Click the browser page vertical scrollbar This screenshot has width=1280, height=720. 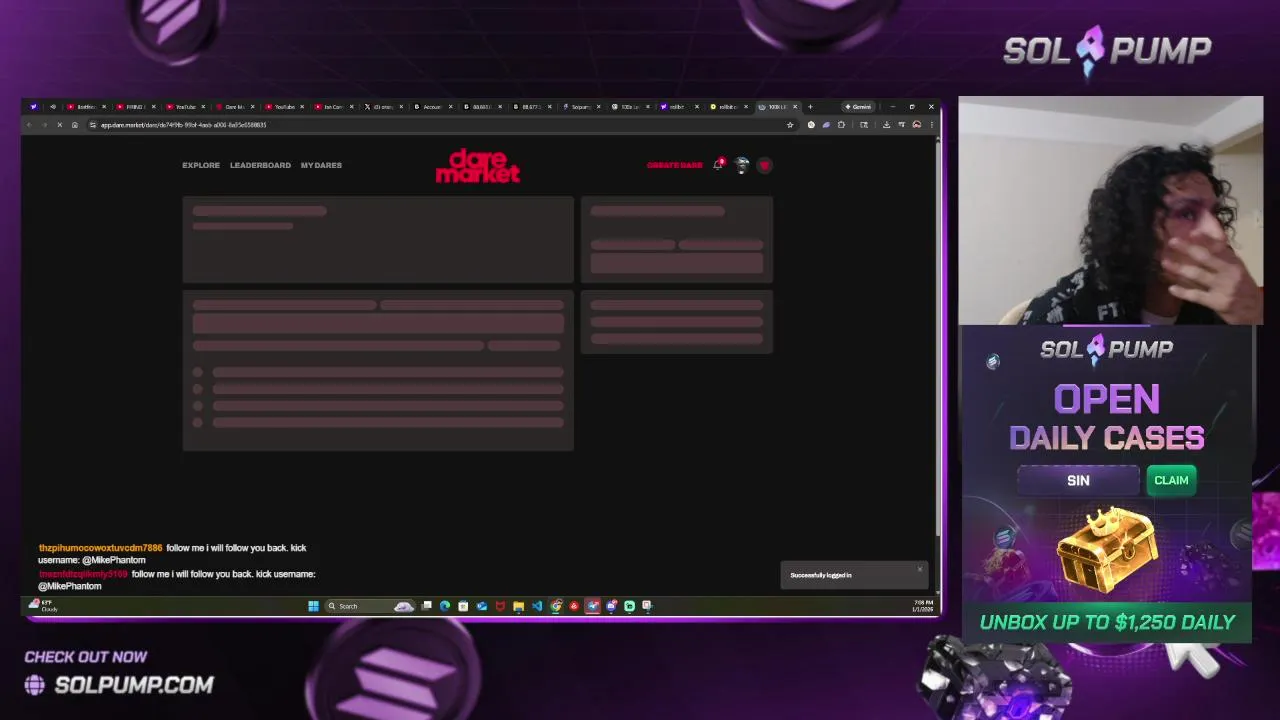click(937, 340)
